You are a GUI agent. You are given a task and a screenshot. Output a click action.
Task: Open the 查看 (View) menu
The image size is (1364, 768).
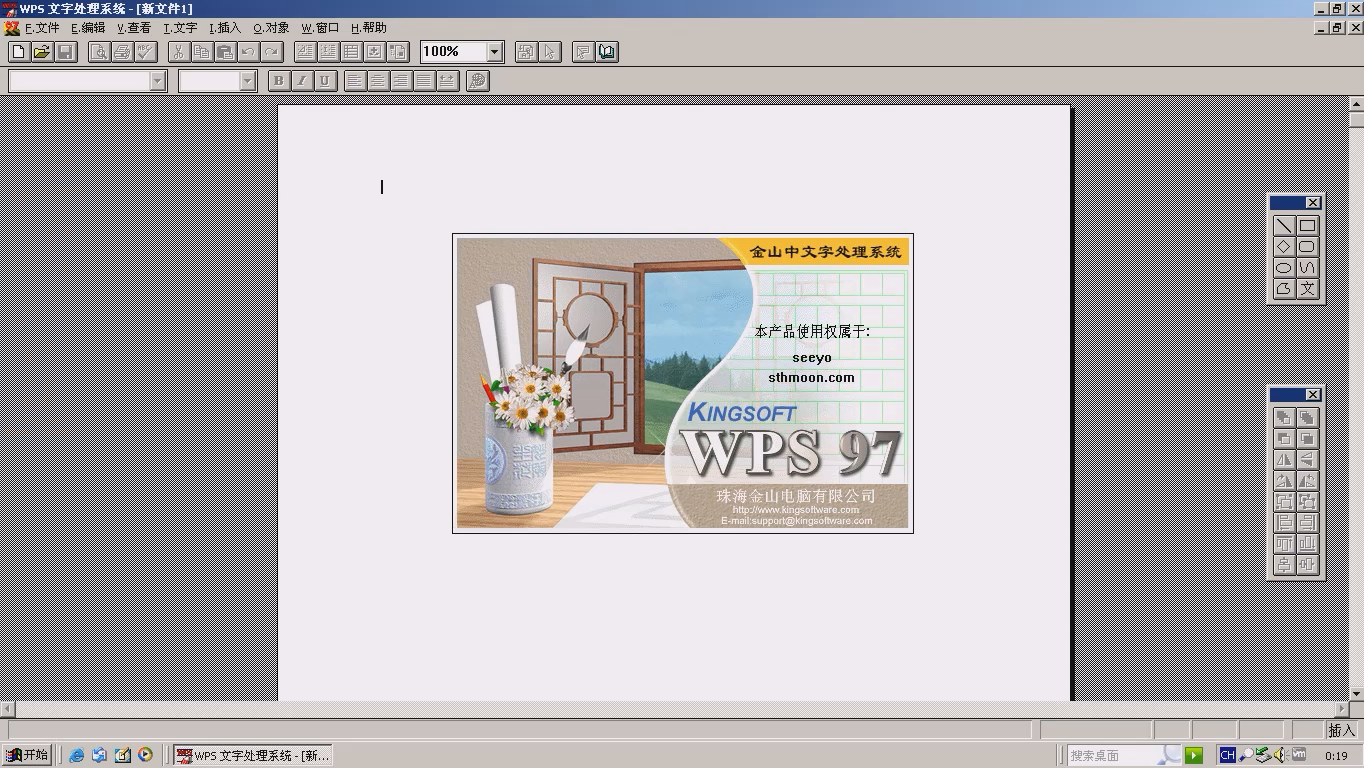pos(134,28)
